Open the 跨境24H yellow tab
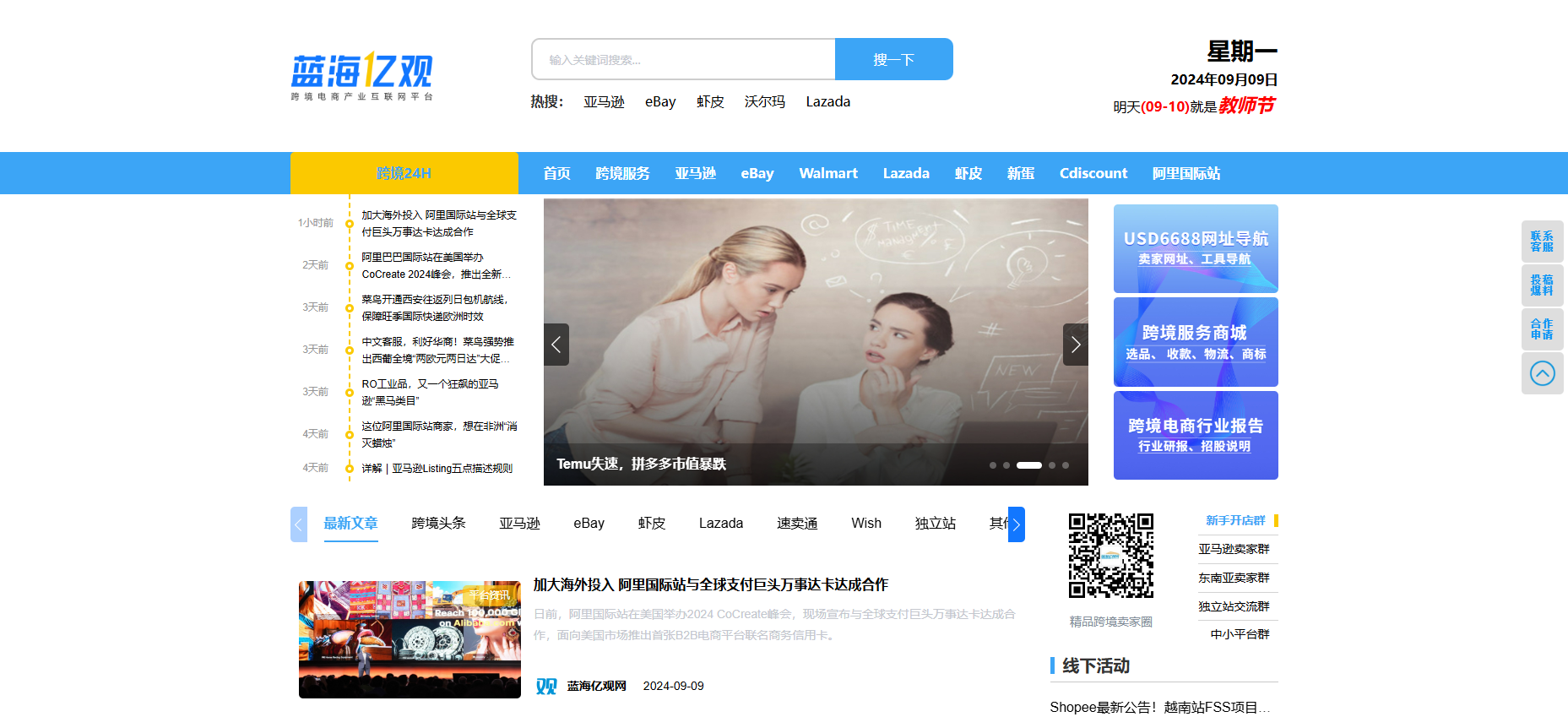Image resolution: width=1568 pixels, height=717 pixels. (404, 173)
